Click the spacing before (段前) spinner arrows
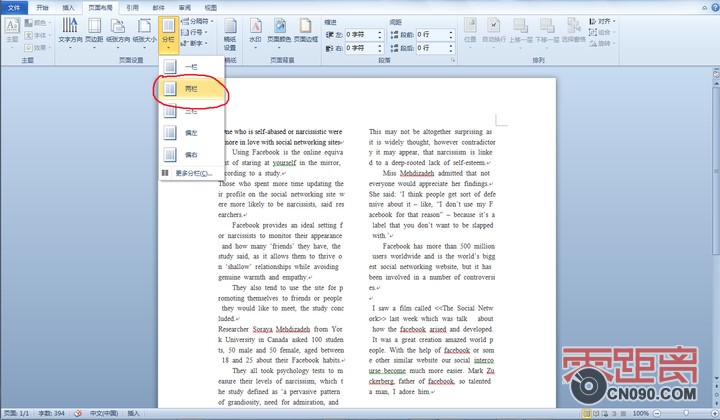This screenshot has height=420, width=720. click(451, 34)
